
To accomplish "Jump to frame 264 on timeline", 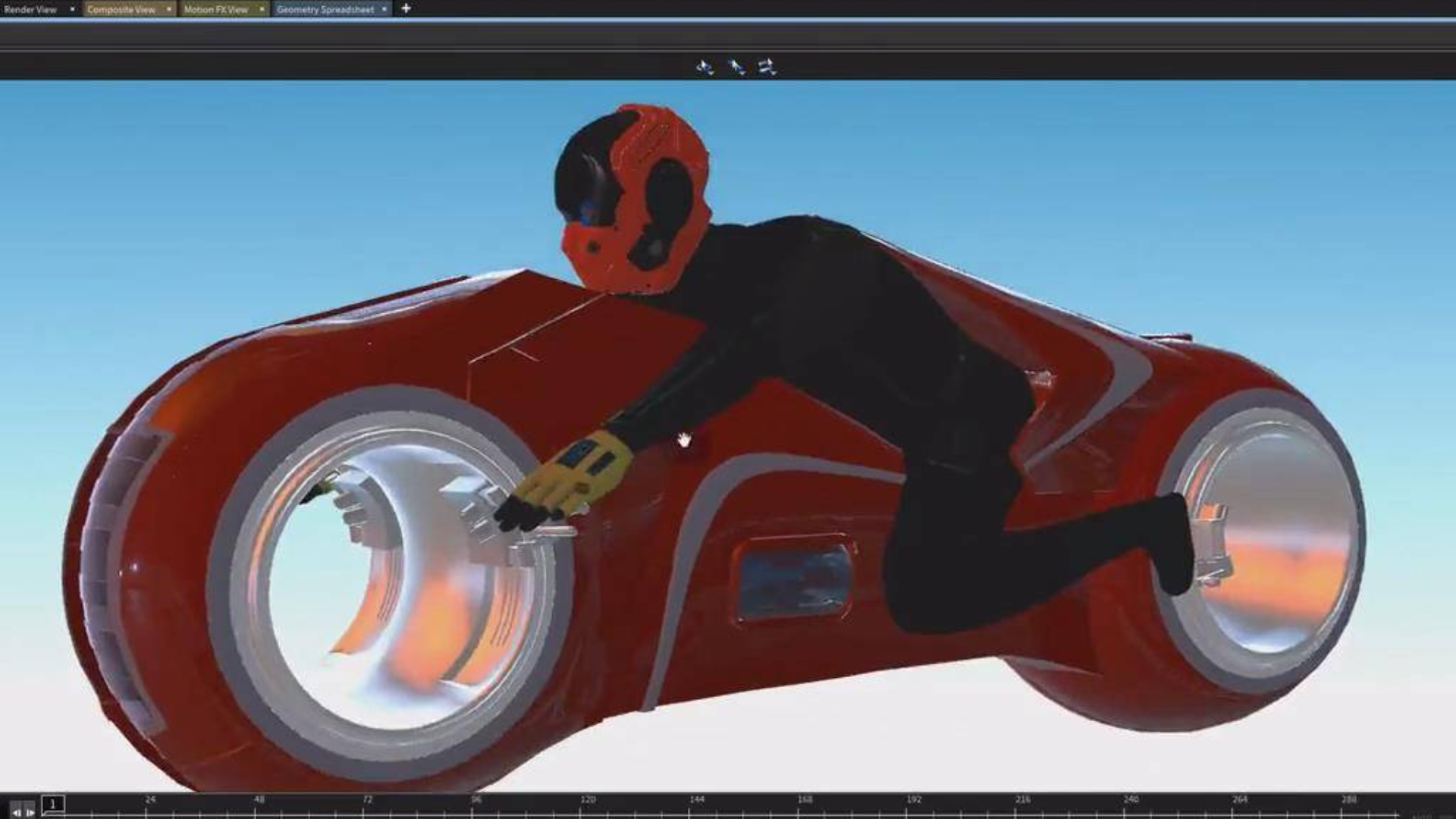I will [x=1240, y=800].
